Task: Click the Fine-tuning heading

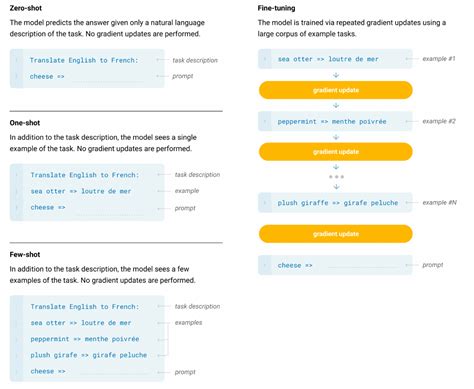Action: coord(276,8)
